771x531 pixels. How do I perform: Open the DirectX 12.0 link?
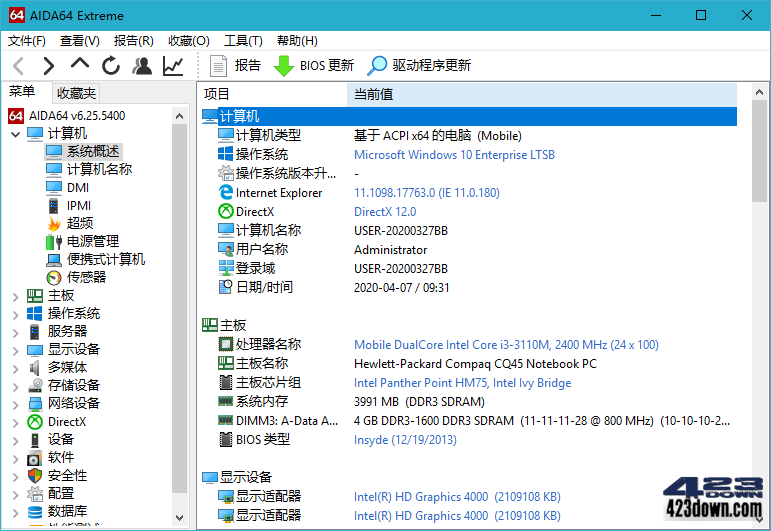[x=385, y=212]
